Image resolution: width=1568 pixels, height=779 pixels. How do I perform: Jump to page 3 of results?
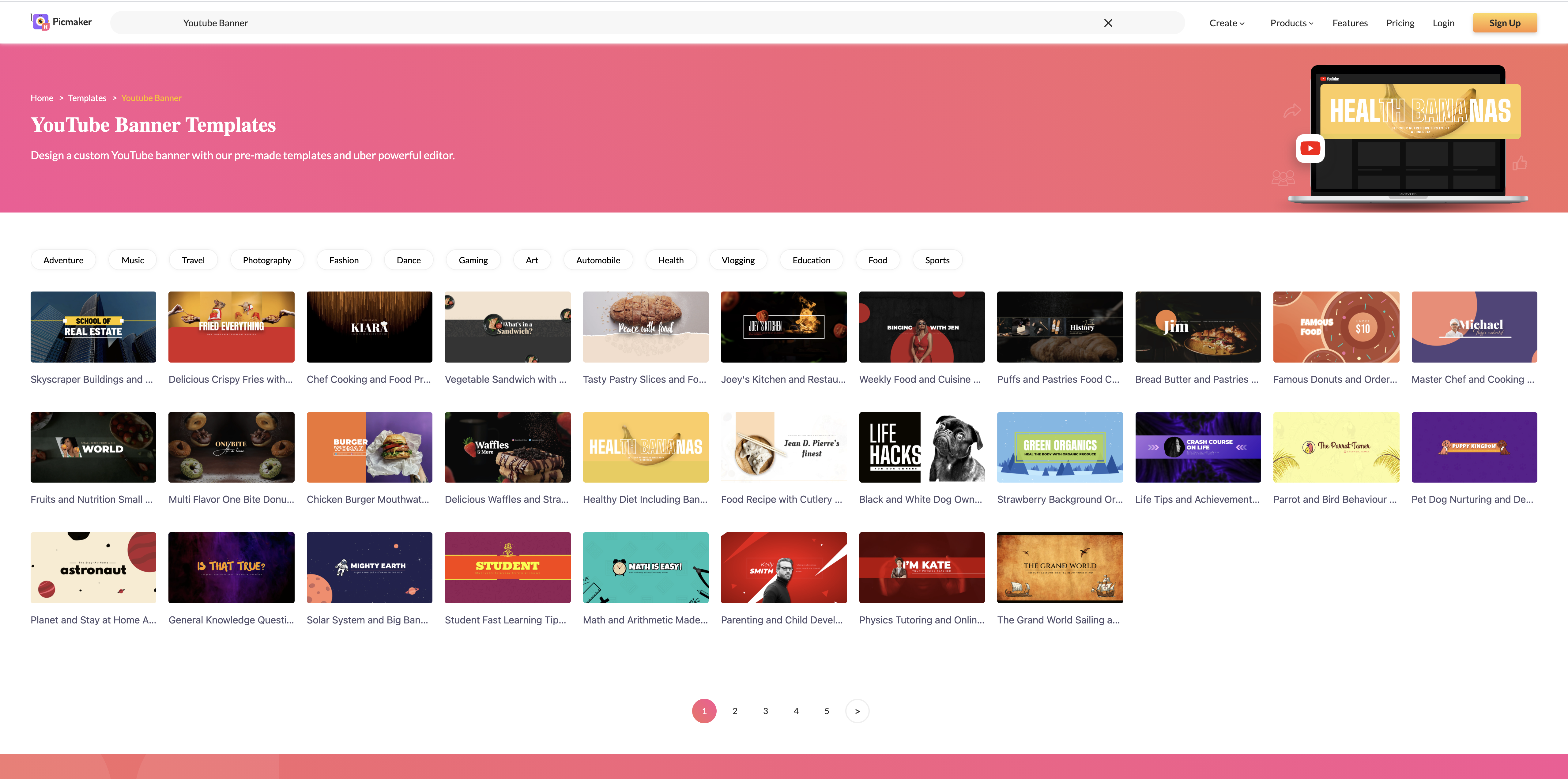point(765,711)
